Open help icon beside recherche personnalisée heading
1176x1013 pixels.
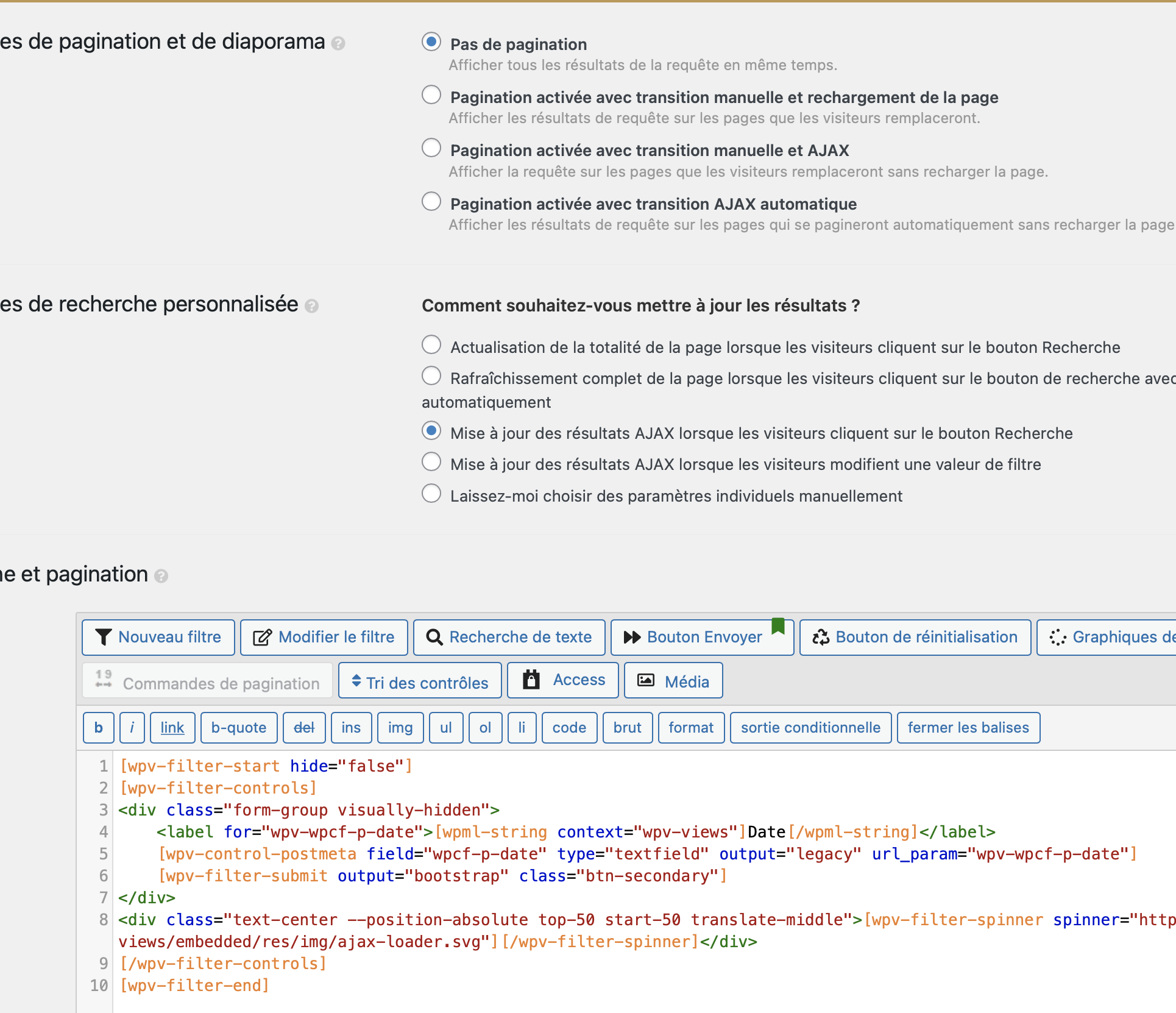tap(311, 306)
